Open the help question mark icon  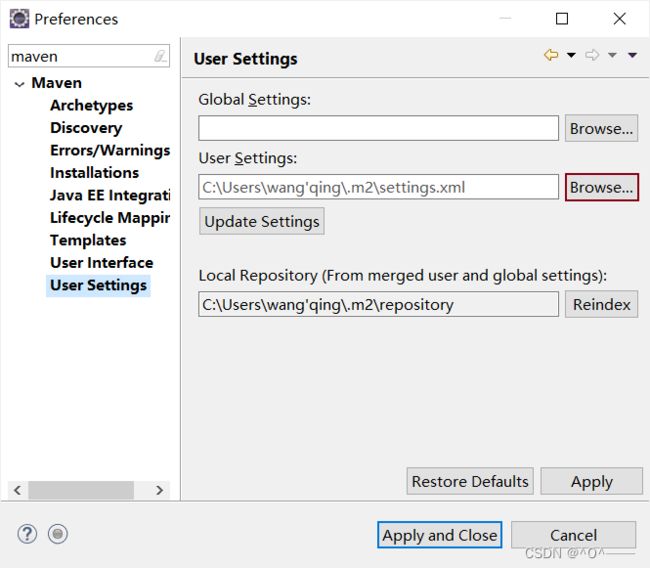pyautogui.click(x=27, y=534)
